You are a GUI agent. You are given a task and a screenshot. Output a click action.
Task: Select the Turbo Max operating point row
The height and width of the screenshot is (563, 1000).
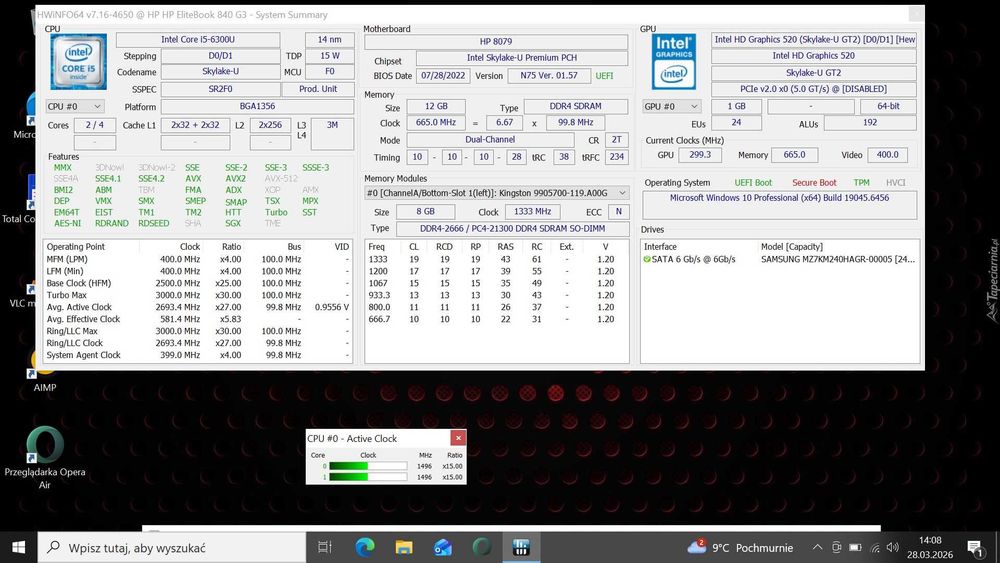[198, 295]
